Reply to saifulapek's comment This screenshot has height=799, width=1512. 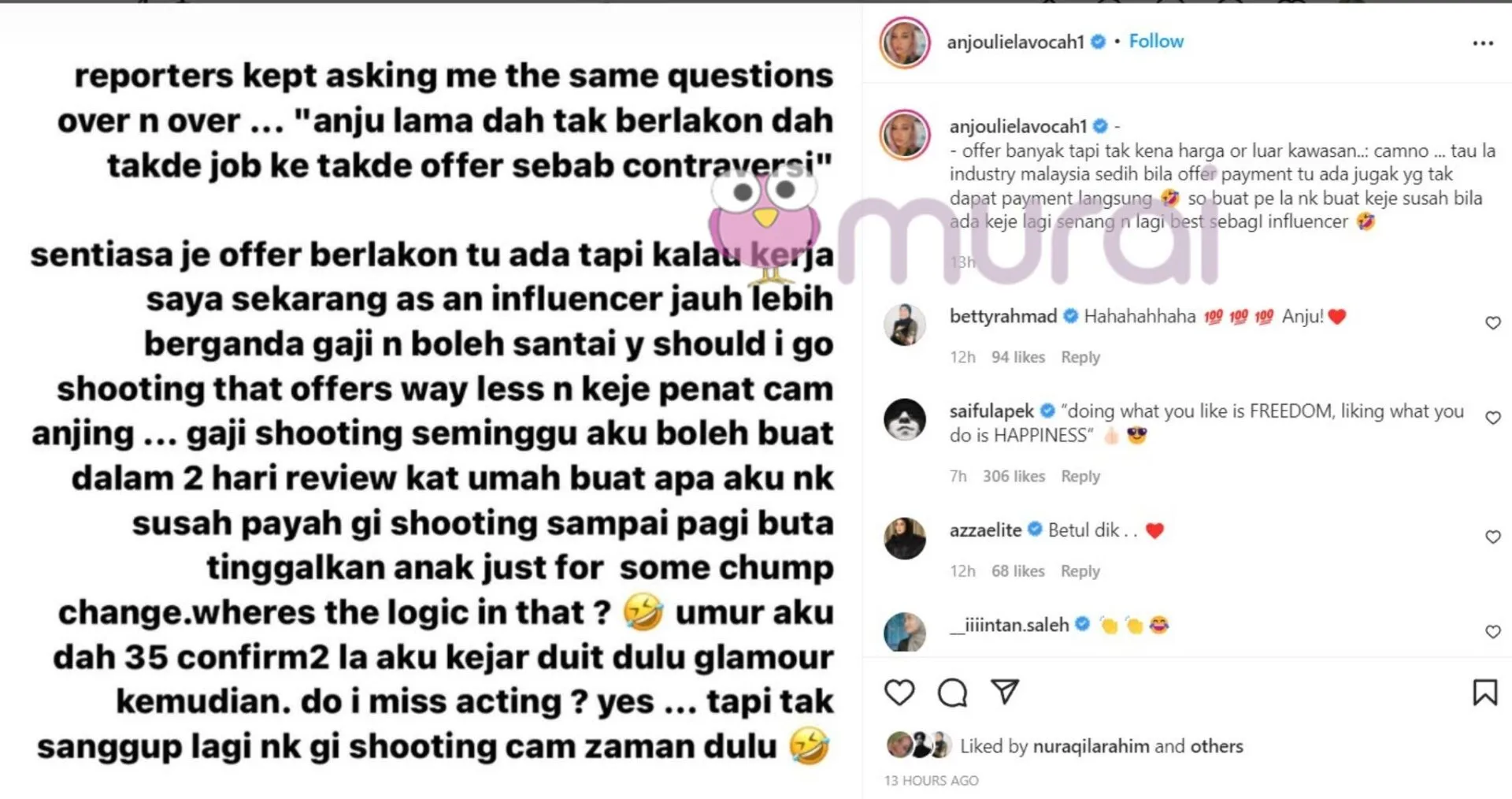click(1080, 476)
